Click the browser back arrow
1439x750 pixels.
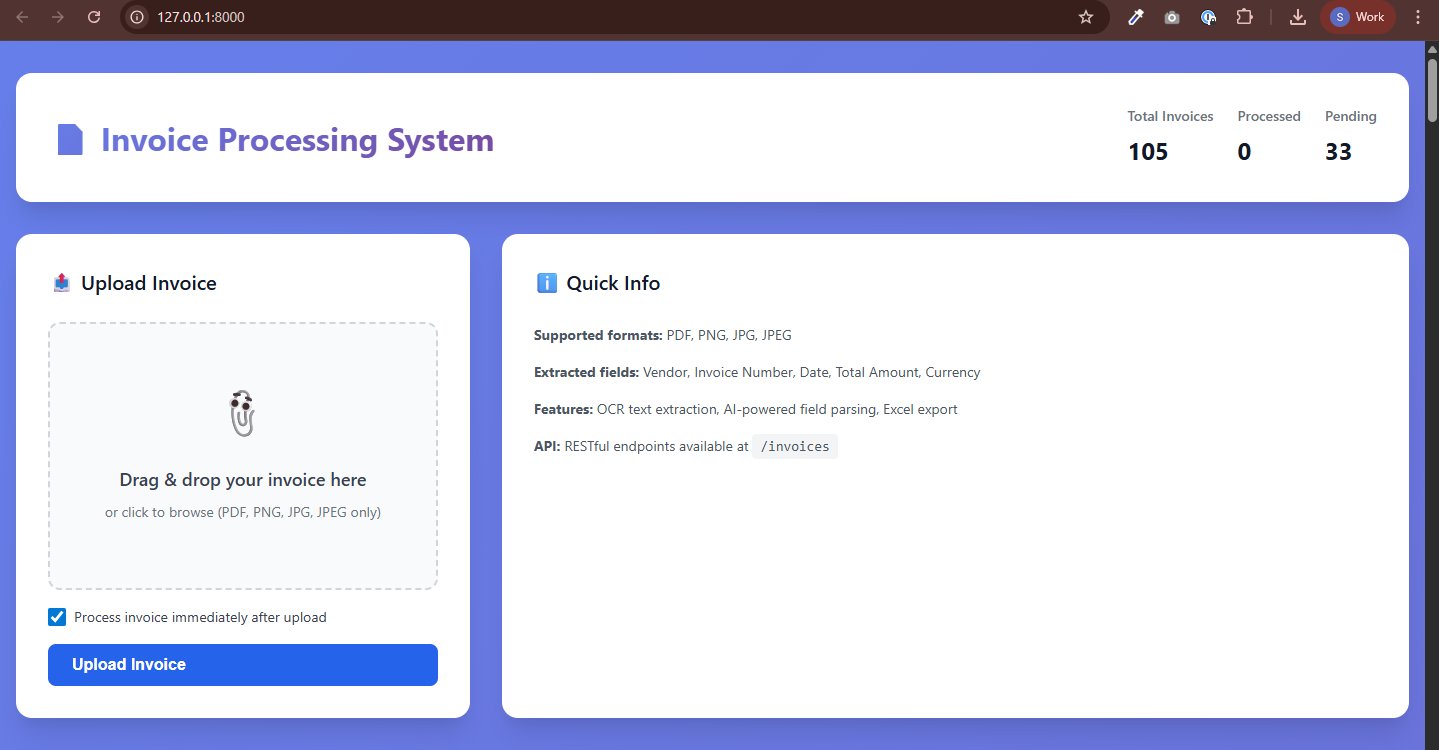(22, 17)
